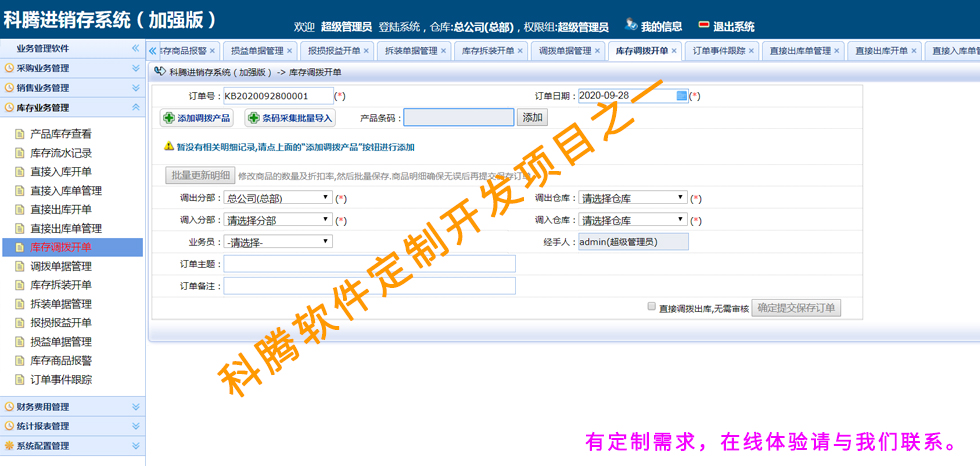
Task: Switch to the 库存拆装开单 tab
Action: (488, 51)
